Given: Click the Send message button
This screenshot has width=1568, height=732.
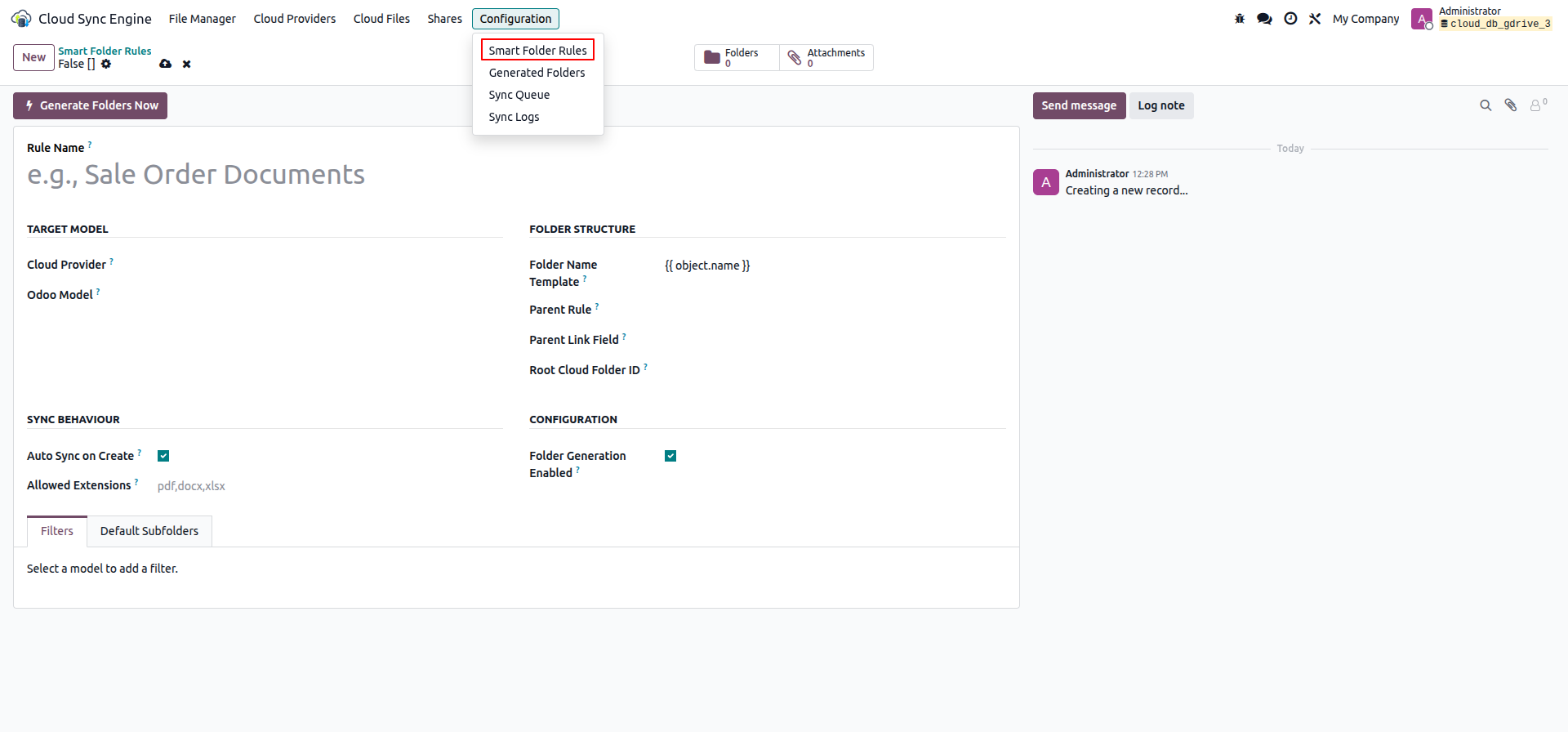Looking at the screenshot, I should [x=1079, y=105].
